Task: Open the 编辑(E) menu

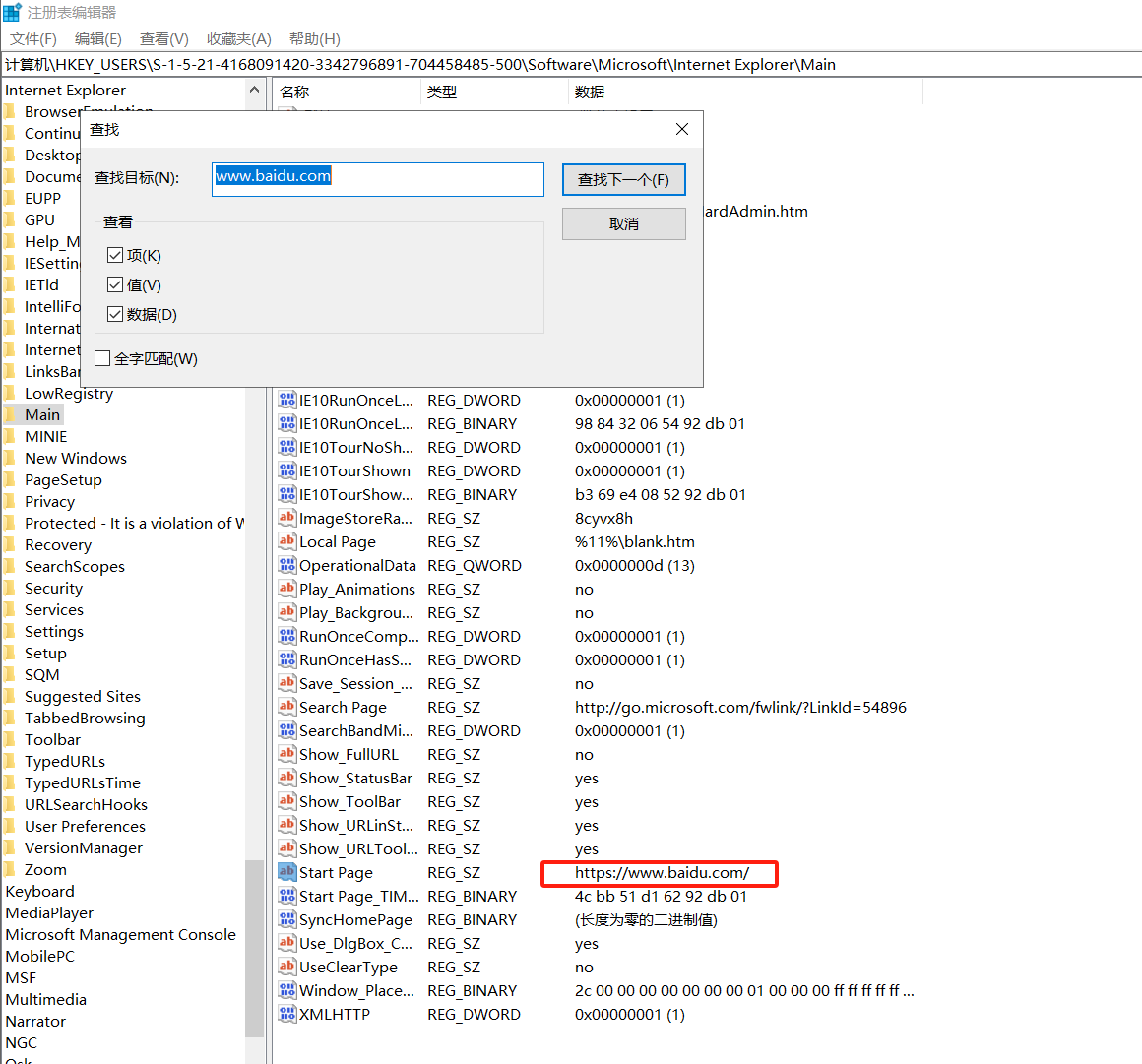Action: click(x=97, y=39)
